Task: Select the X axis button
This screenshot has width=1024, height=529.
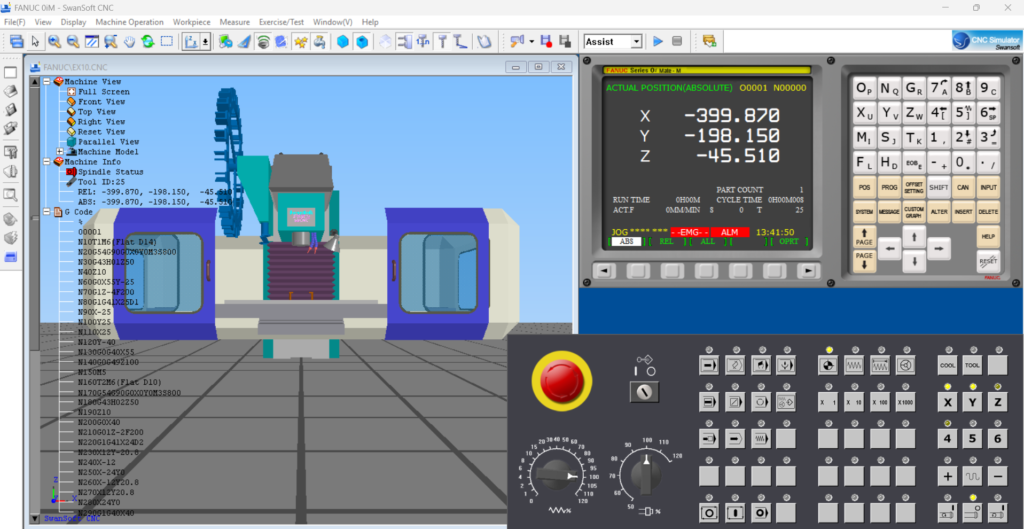Action: 947,402
